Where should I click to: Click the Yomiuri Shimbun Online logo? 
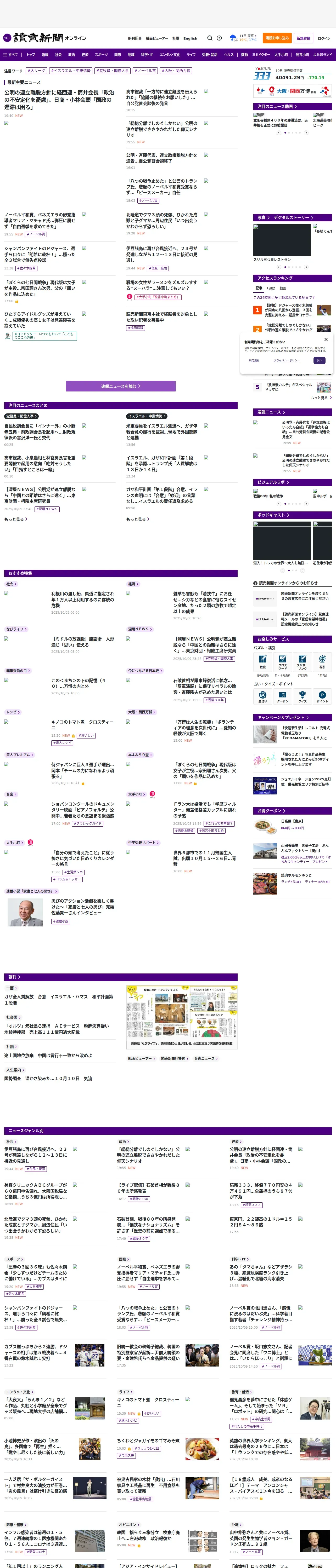[44, 38]
